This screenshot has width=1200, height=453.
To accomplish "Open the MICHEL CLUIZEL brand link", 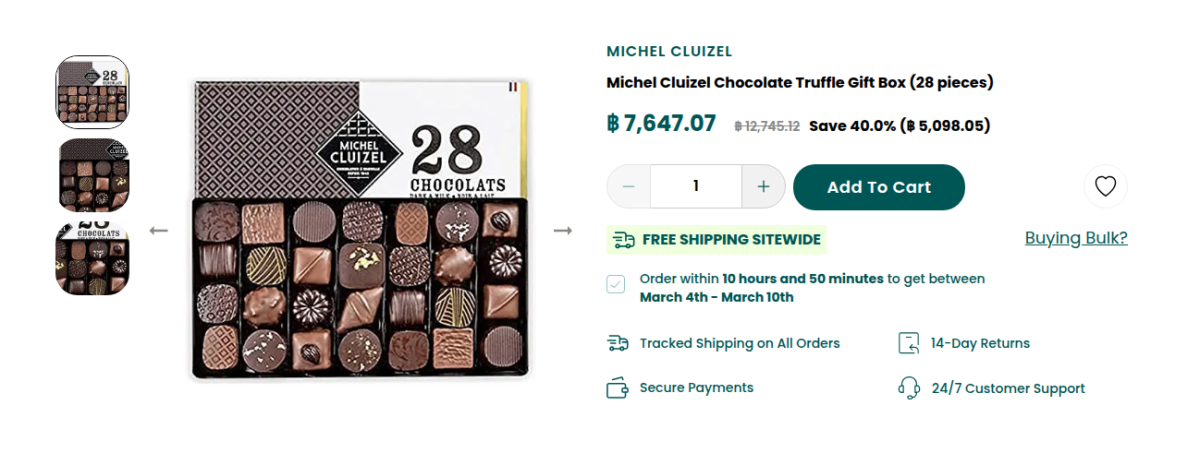I will 669,51.
